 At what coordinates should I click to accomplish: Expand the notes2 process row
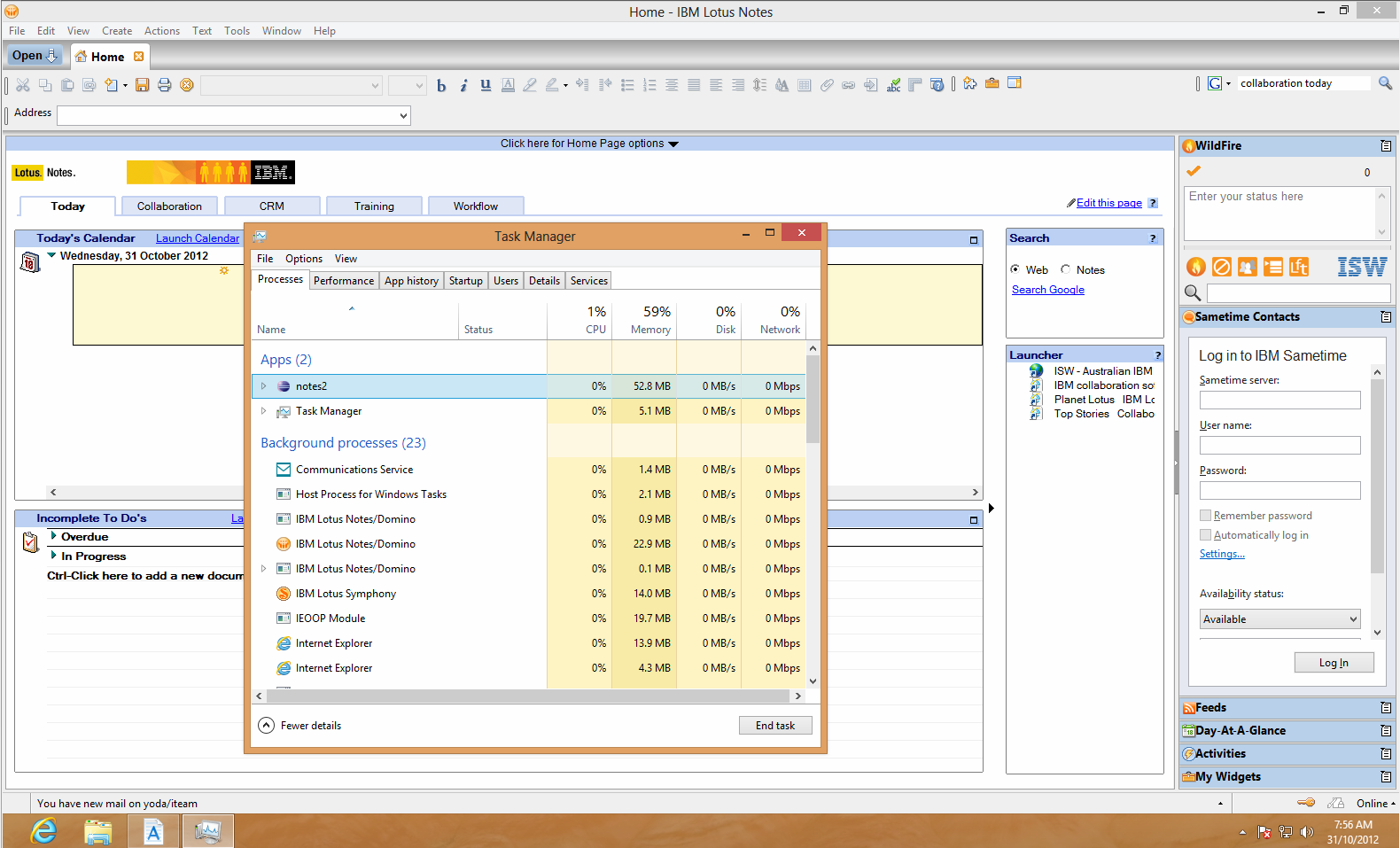[263, 386]
